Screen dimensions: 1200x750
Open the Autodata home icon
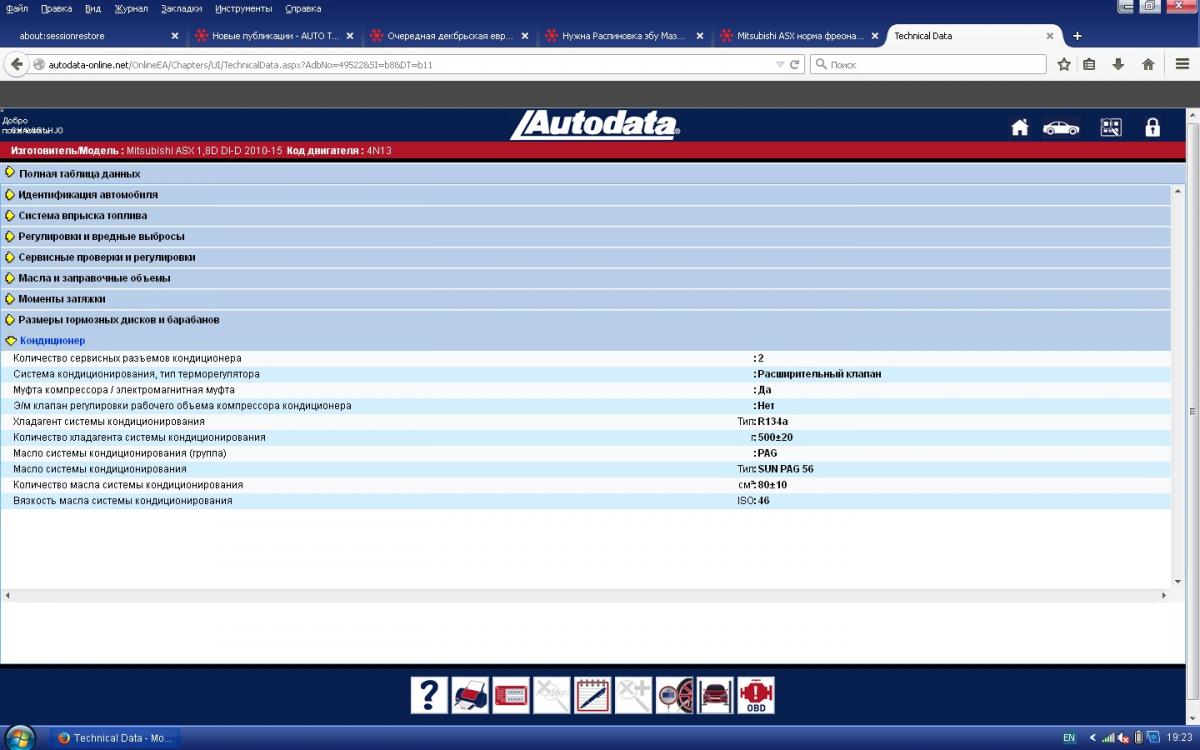(x=1020, y=127)
